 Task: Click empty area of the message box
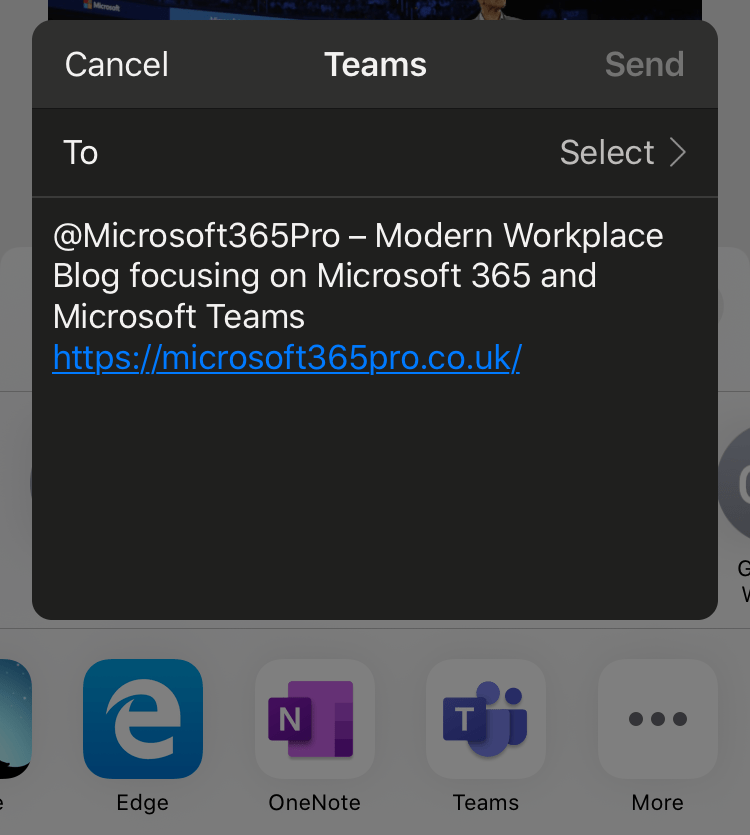click(375, 500)
